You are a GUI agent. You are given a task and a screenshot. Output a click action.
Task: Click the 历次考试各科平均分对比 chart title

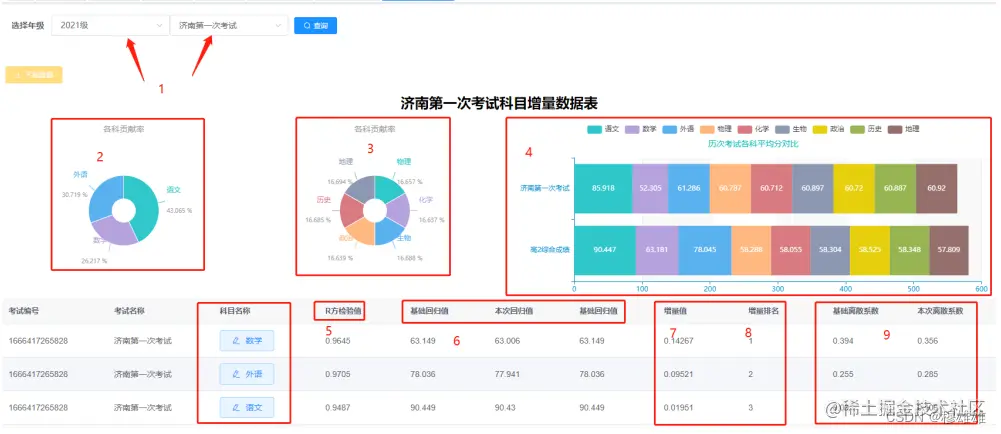753,144
